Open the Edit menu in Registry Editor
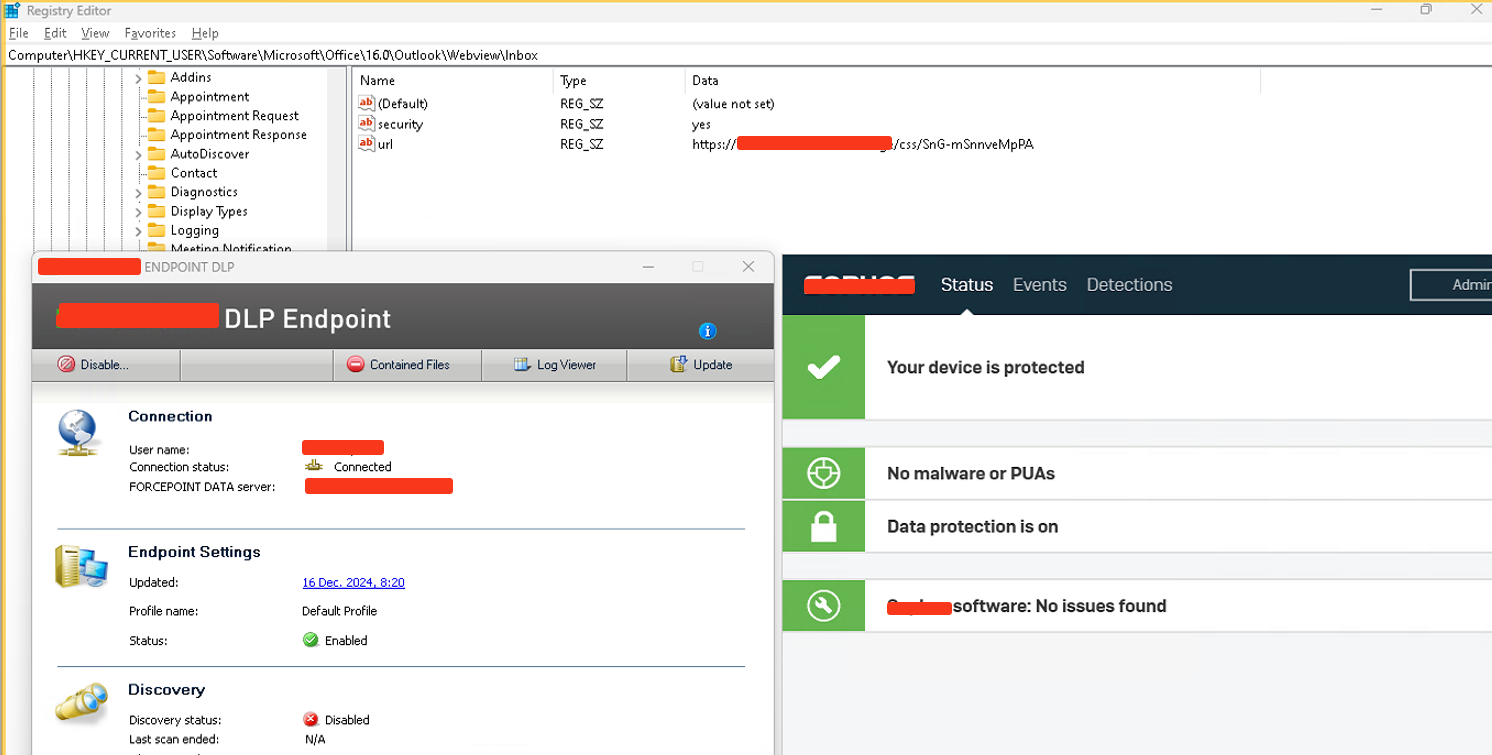The image size is (1492, 755). (x=55, y=33)
